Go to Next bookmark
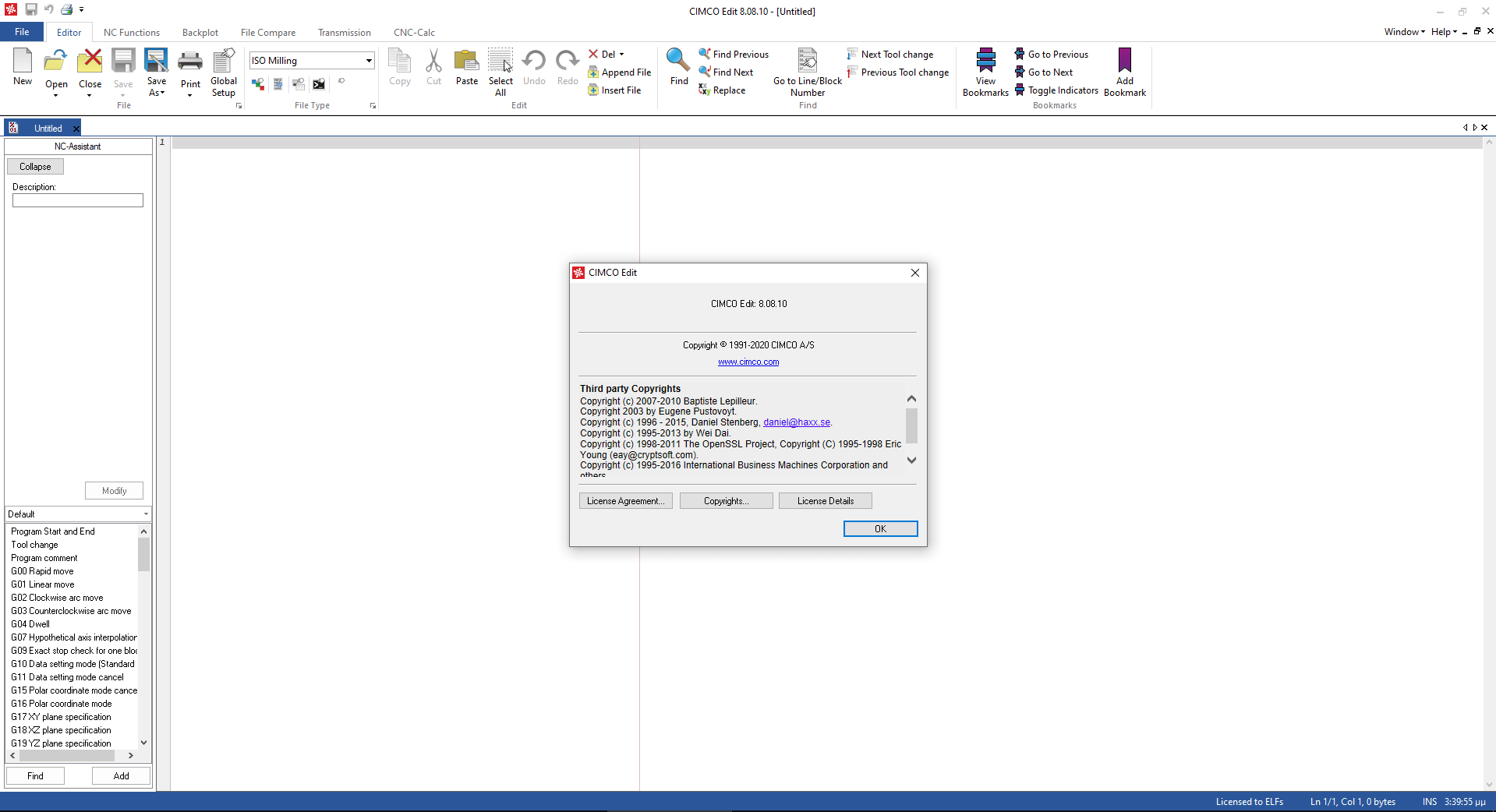1496x812 pixels. [x=1043, y=72]
